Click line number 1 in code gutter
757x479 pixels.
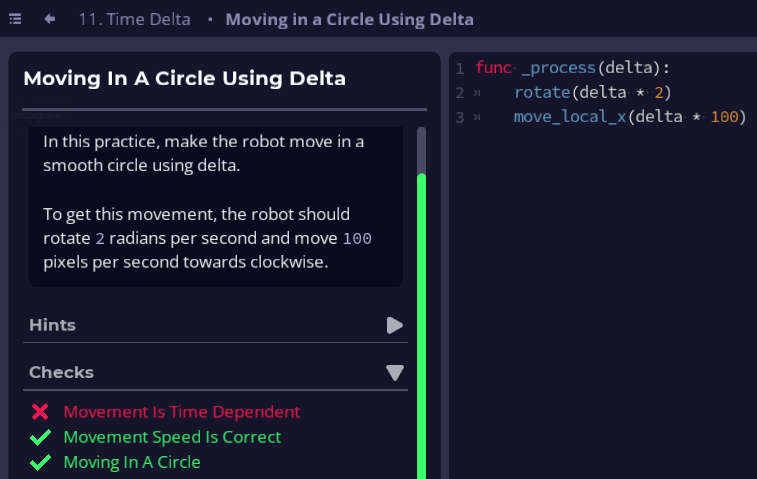(460, 69)
